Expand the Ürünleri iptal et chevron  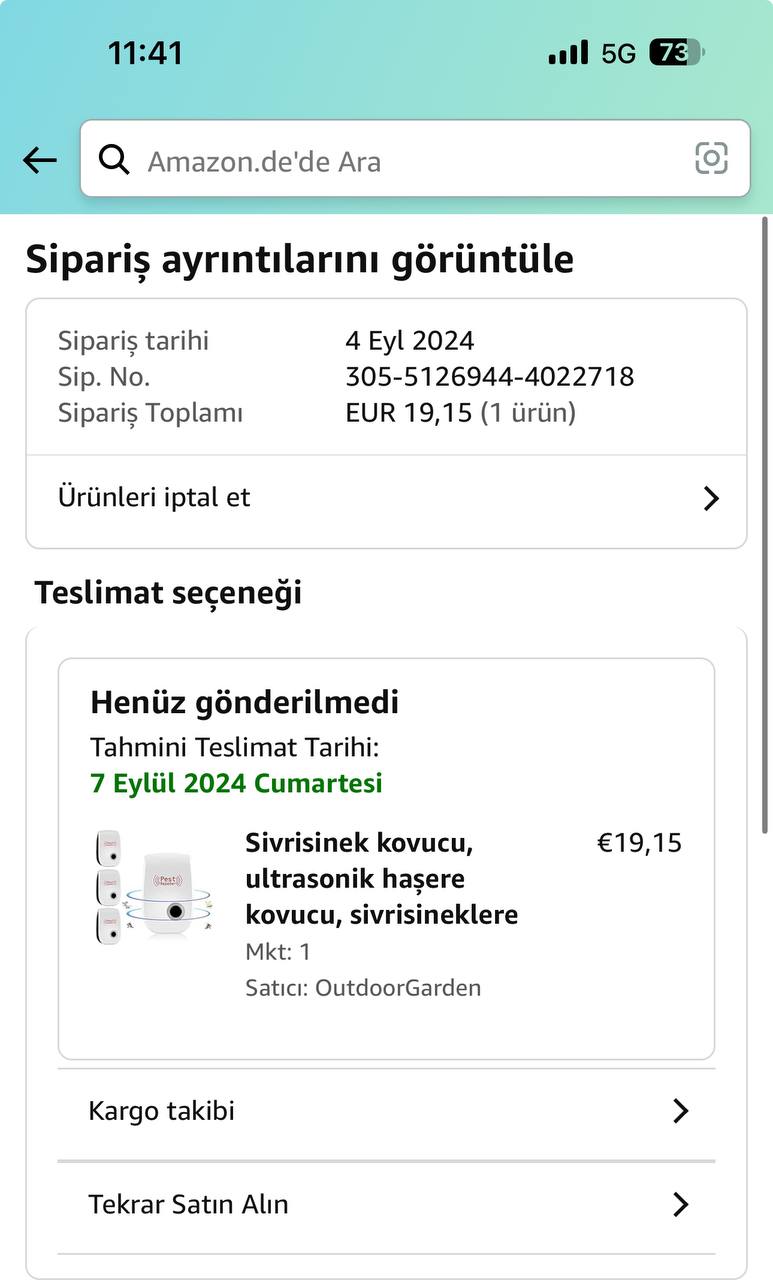coord(711,499)
